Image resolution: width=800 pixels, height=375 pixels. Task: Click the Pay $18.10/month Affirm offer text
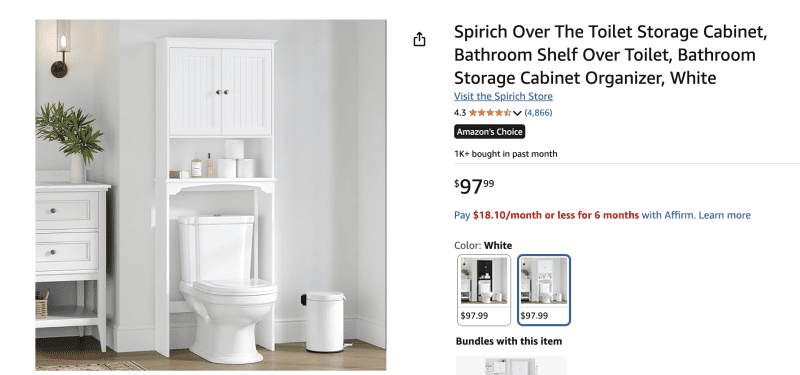tap(546, 215)
